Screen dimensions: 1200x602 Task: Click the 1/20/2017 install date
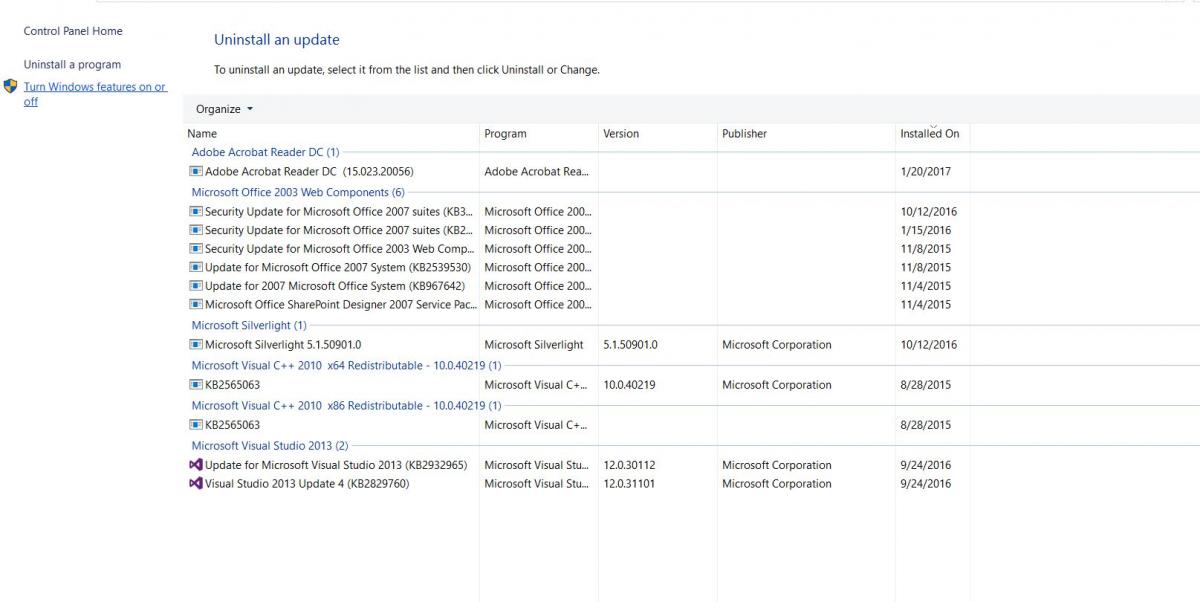[926, 172]
